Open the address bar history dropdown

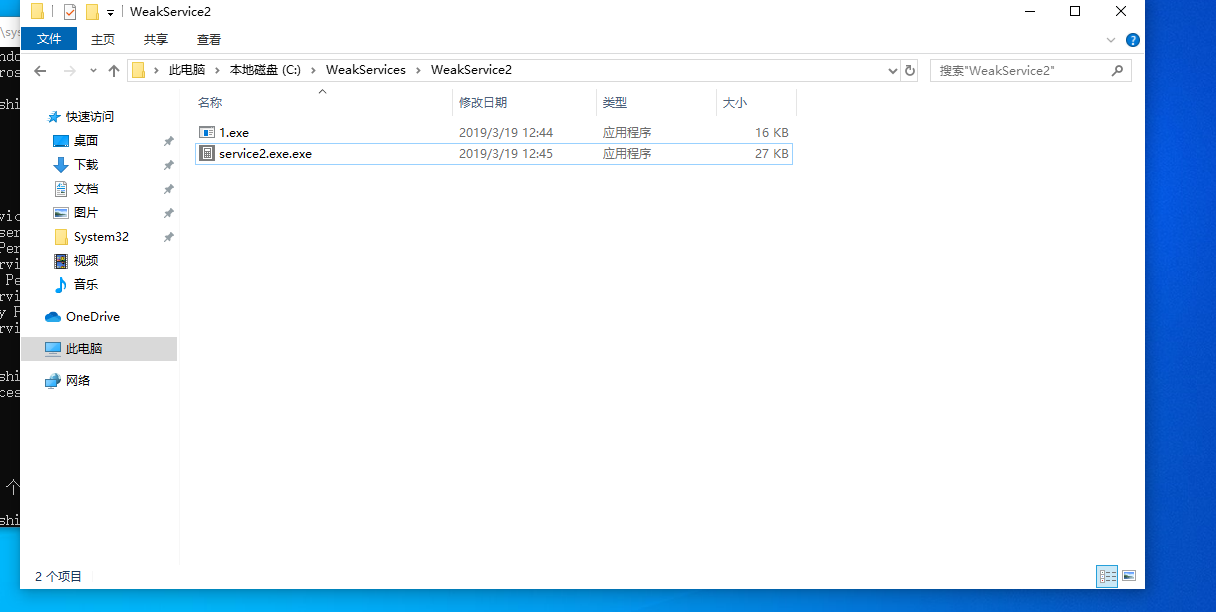(x=893, y=70)
